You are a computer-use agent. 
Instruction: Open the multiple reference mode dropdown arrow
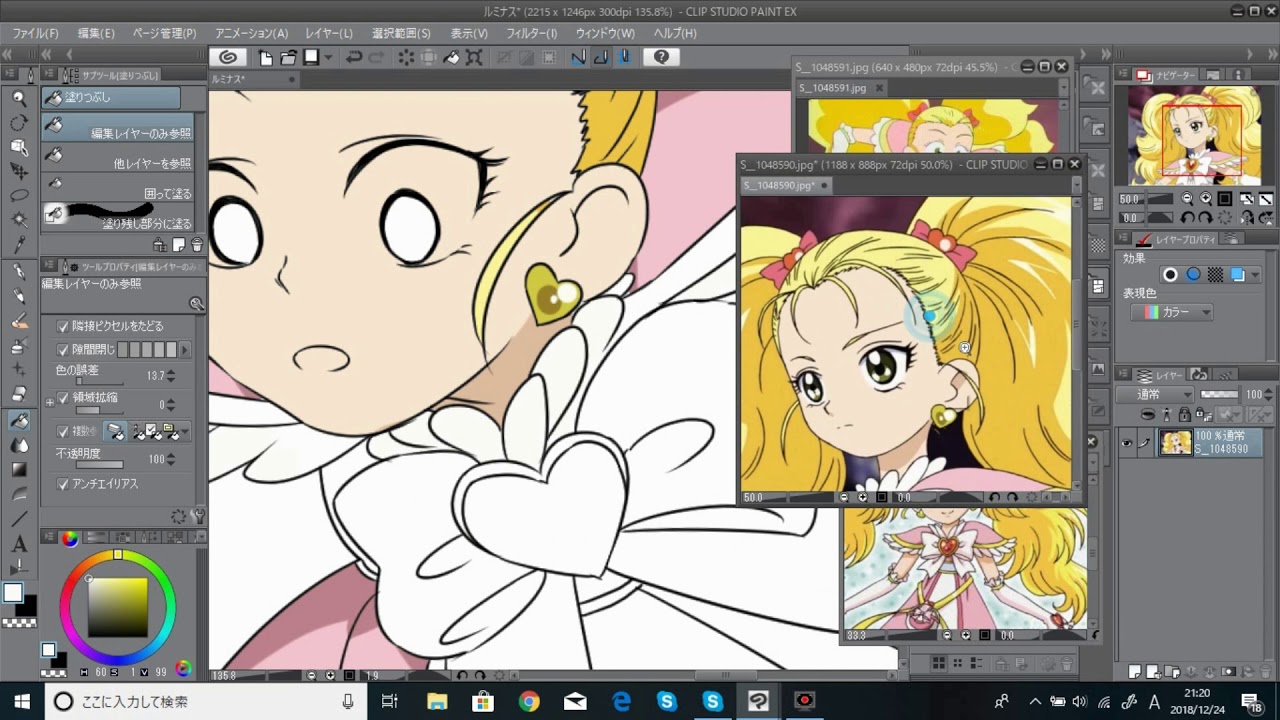(x=184, y=432)
